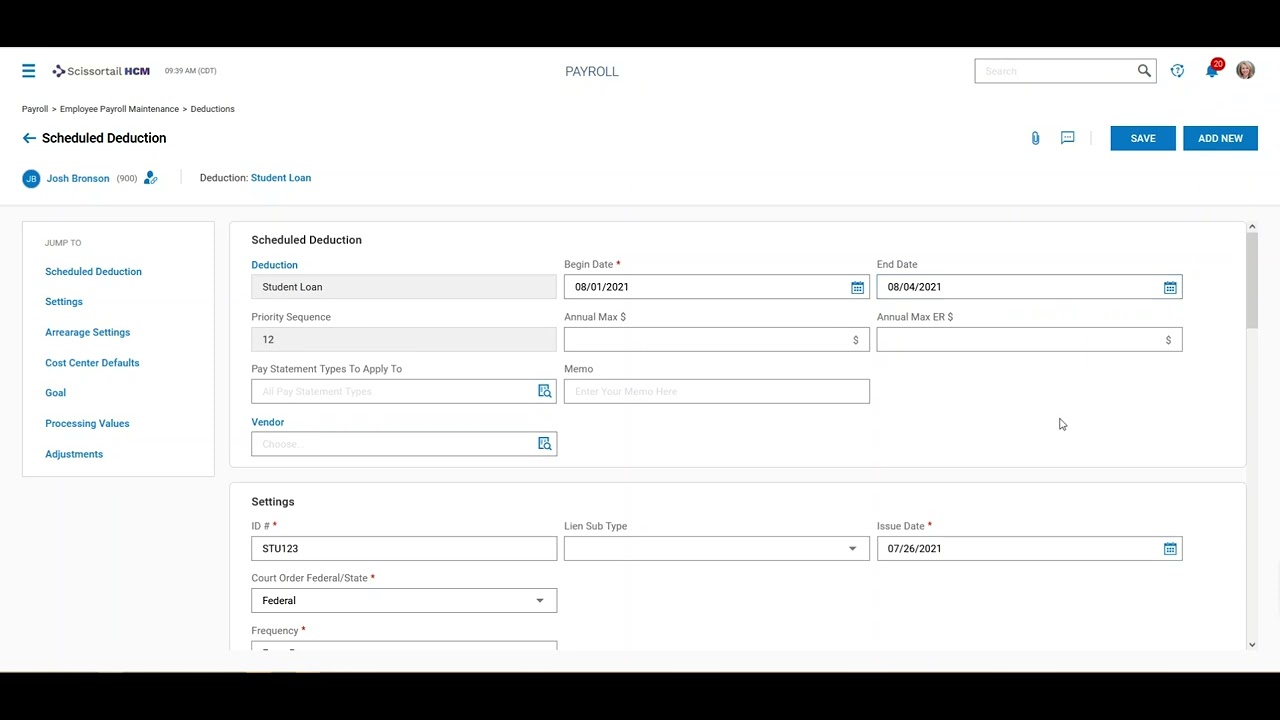The image size is (1280, 720).
Task: Open attachments paperclip icon
Action: pos(1035,138)
